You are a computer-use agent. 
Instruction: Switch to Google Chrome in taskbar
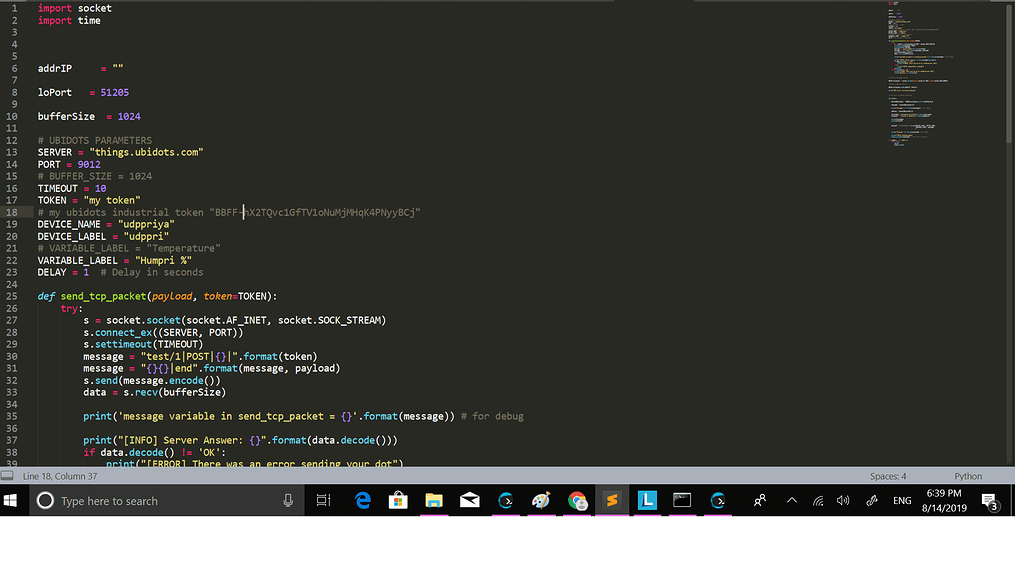[x=577, y=500]
